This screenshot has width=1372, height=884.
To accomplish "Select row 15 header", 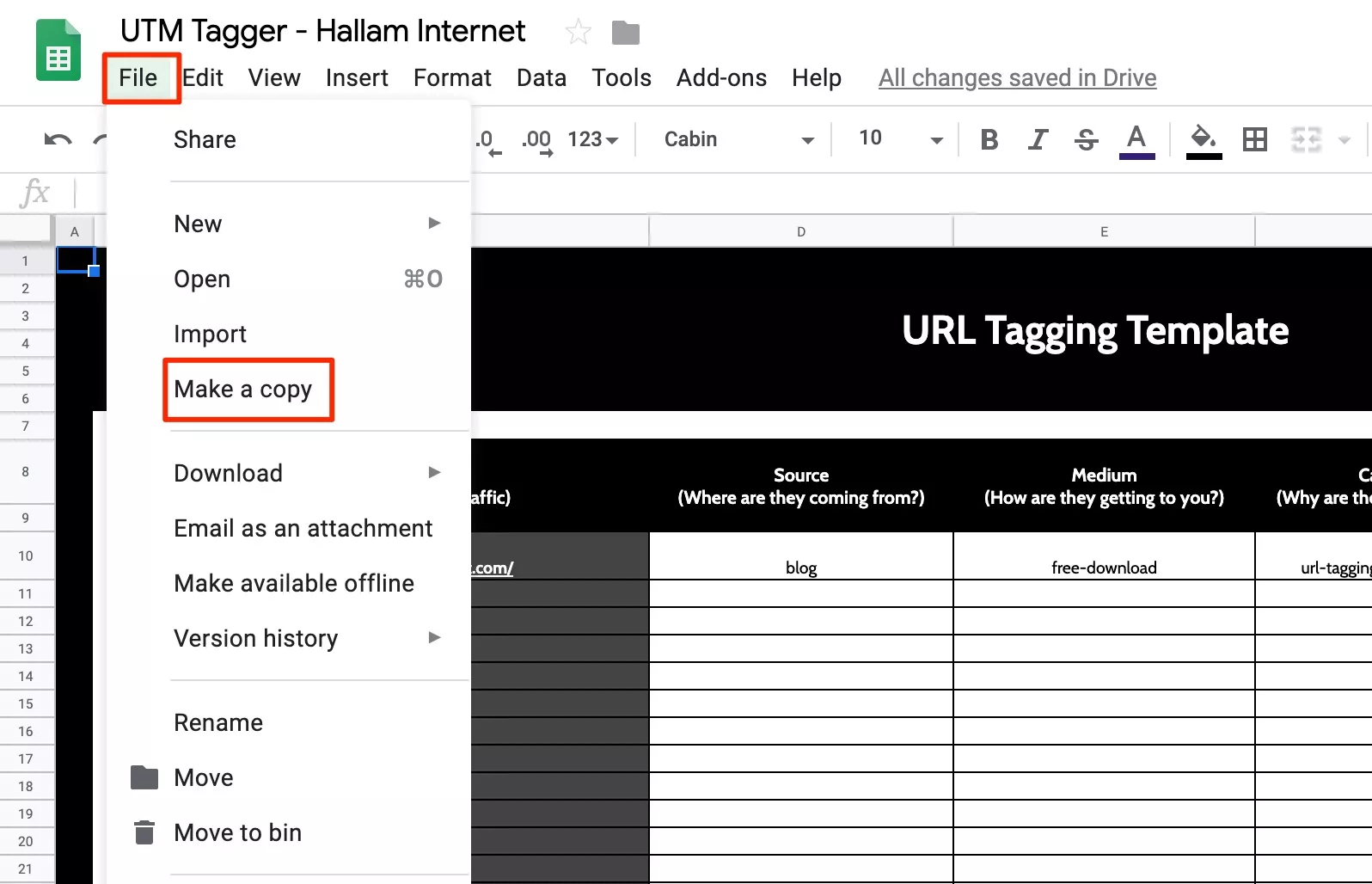I will click(x=26, y=703).
